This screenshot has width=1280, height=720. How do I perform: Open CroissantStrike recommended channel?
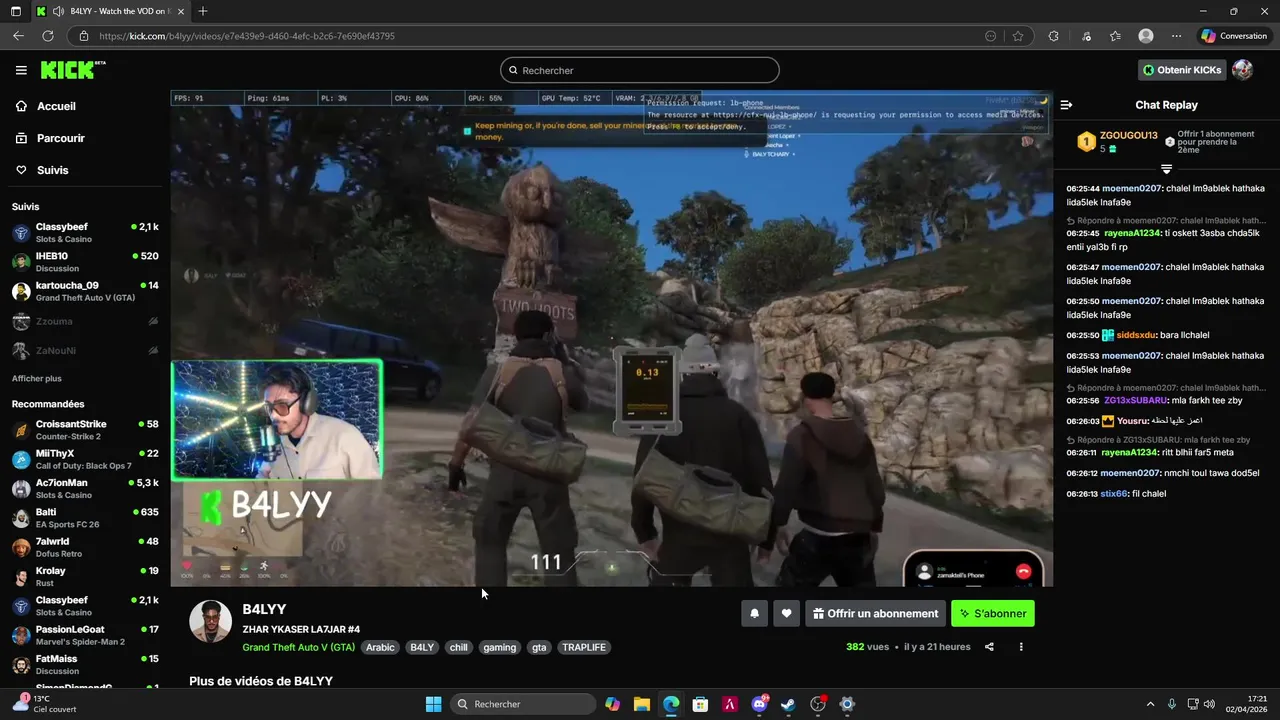tap(85, 430)
